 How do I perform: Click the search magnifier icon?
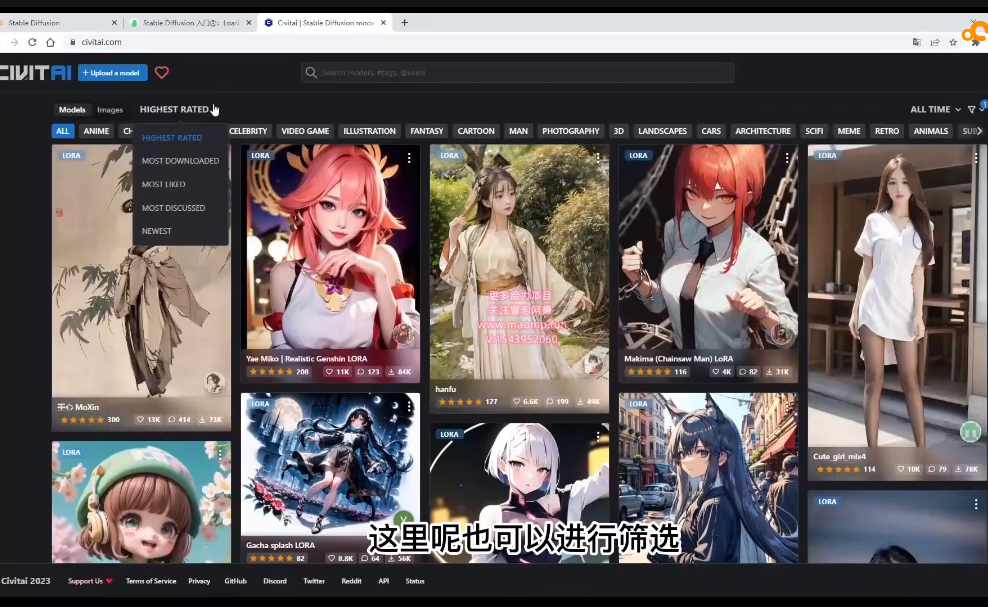point(311,72)
